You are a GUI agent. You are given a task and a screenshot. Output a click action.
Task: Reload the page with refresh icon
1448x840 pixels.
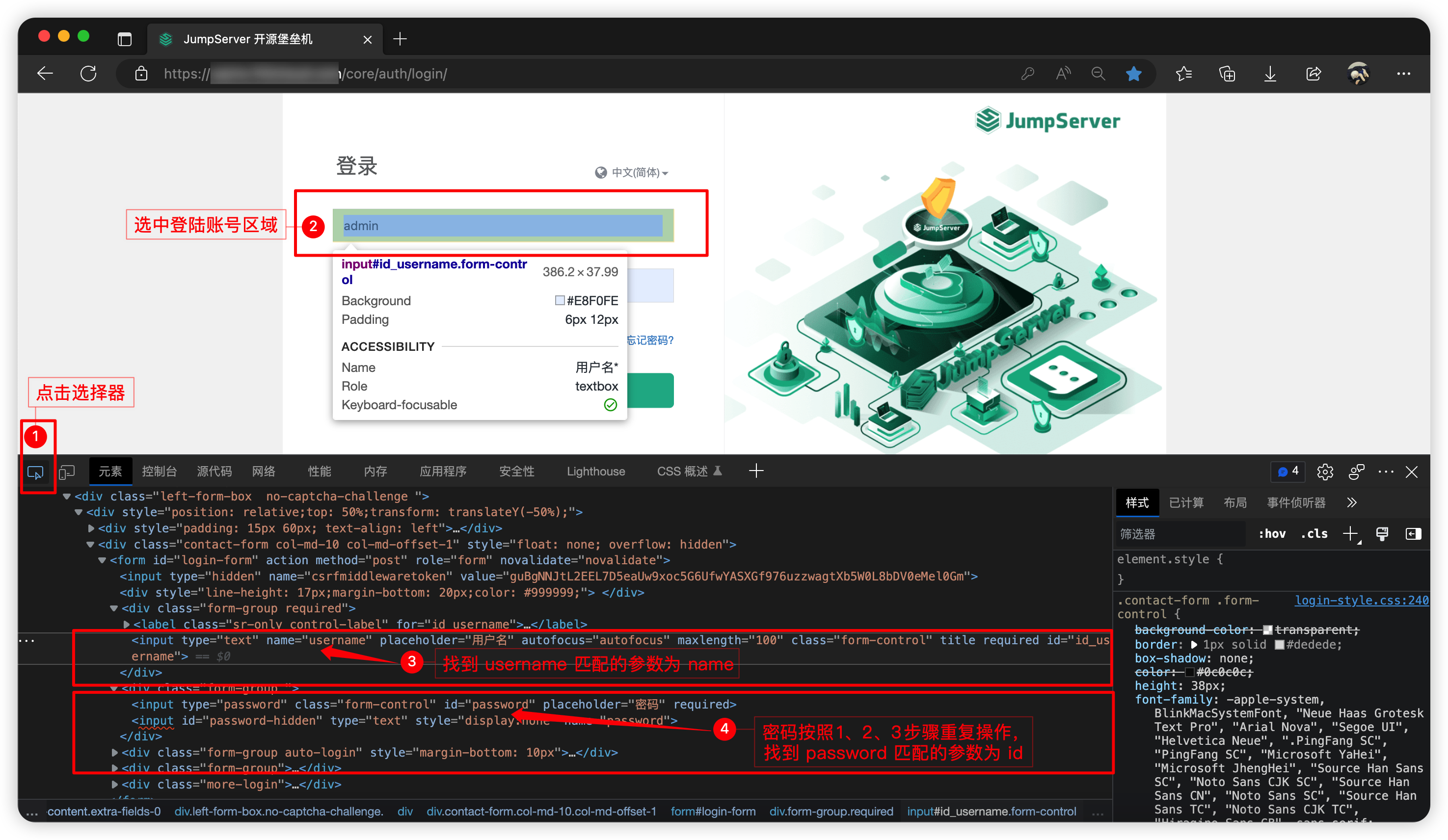click(88, 74)
